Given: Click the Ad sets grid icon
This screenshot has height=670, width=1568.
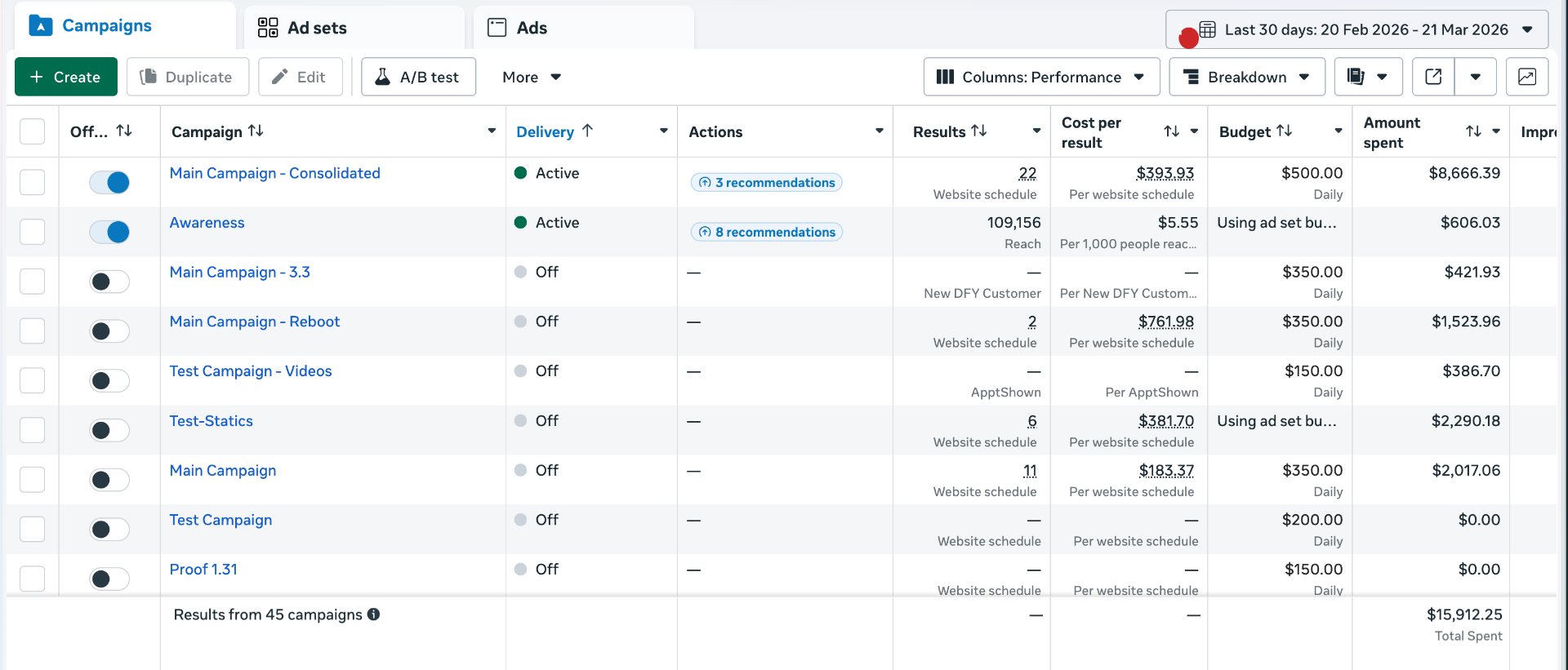Looking at the screenshot, I should click(x=268, y=28).
